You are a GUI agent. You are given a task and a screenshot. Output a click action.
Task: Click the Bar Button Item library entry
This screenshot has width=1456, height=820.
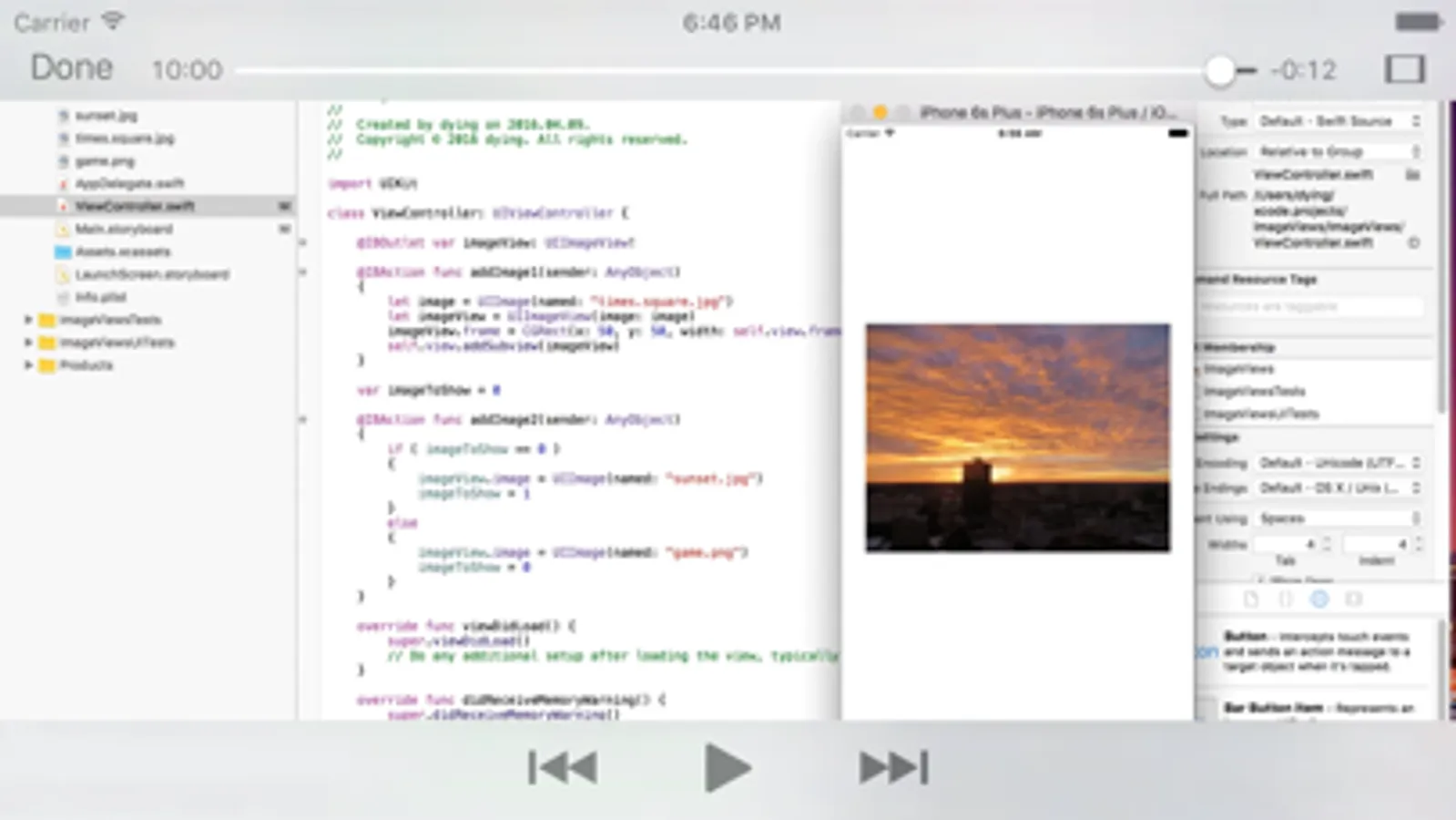1318,709
